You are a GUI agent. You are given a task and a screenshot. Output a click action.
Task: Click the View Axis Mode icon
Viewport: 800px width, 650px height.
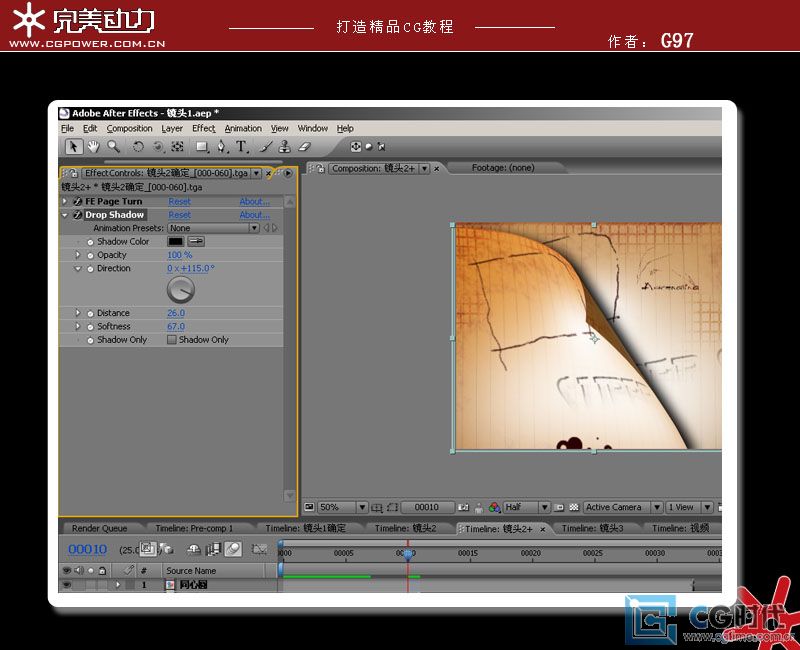(381, 147)
